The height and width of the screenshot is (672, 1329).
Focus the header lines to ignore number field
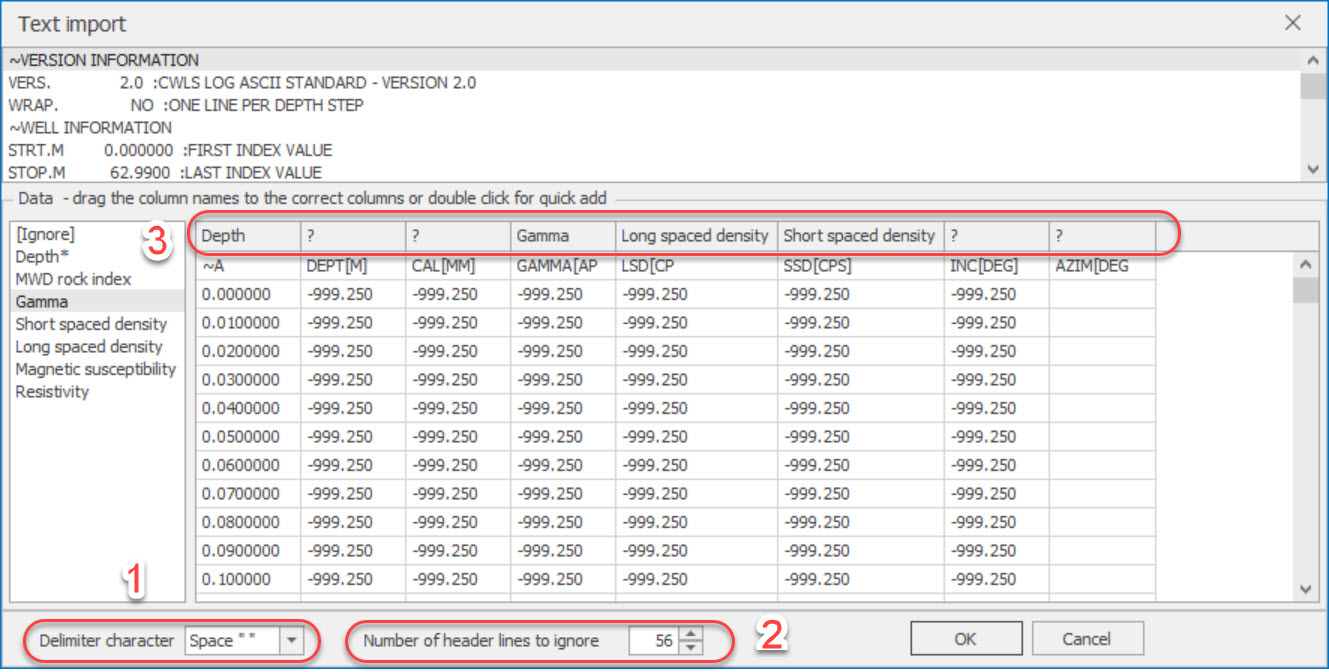point(654,640)
